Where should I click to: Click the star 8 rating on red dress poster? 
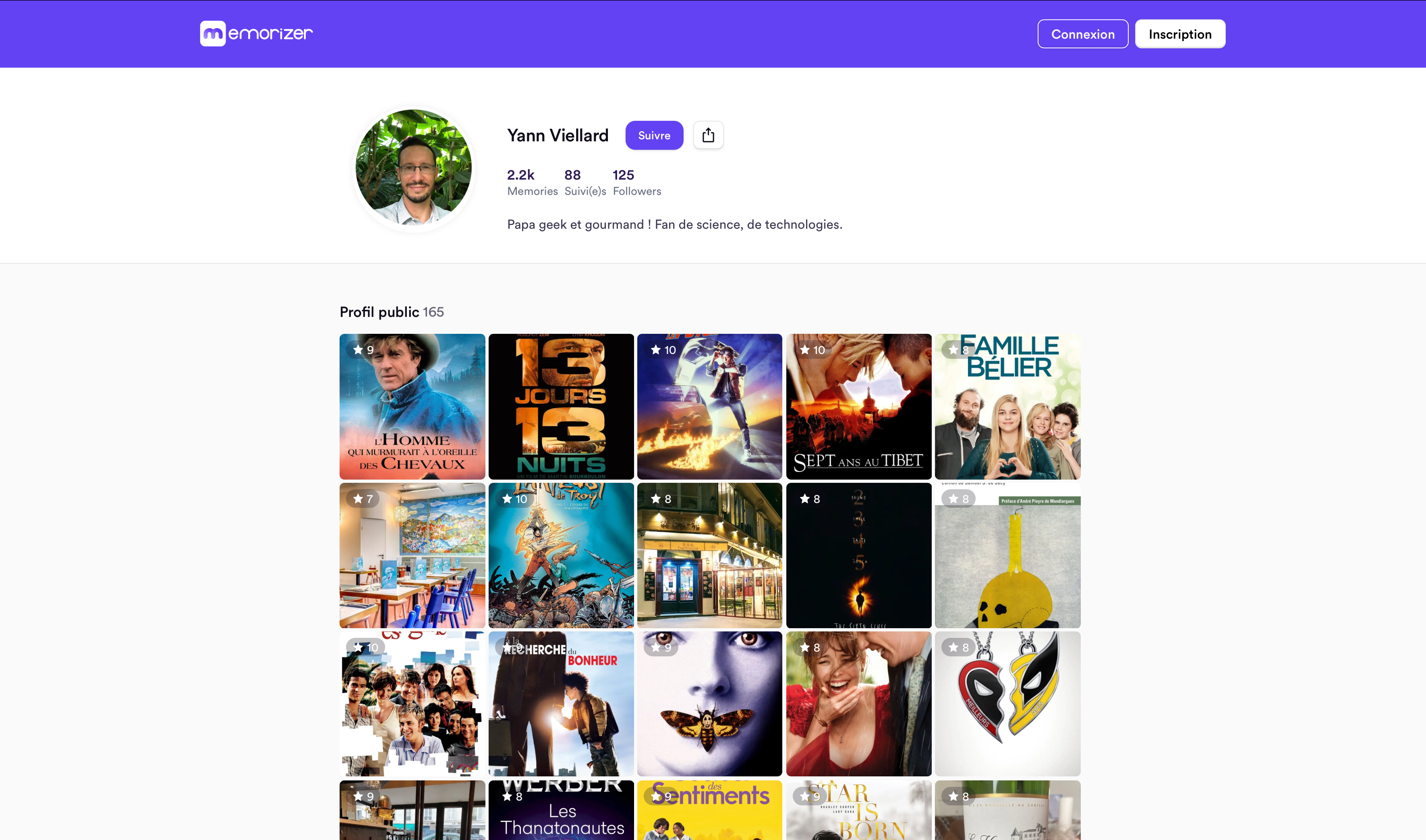(x=810, y=648)
